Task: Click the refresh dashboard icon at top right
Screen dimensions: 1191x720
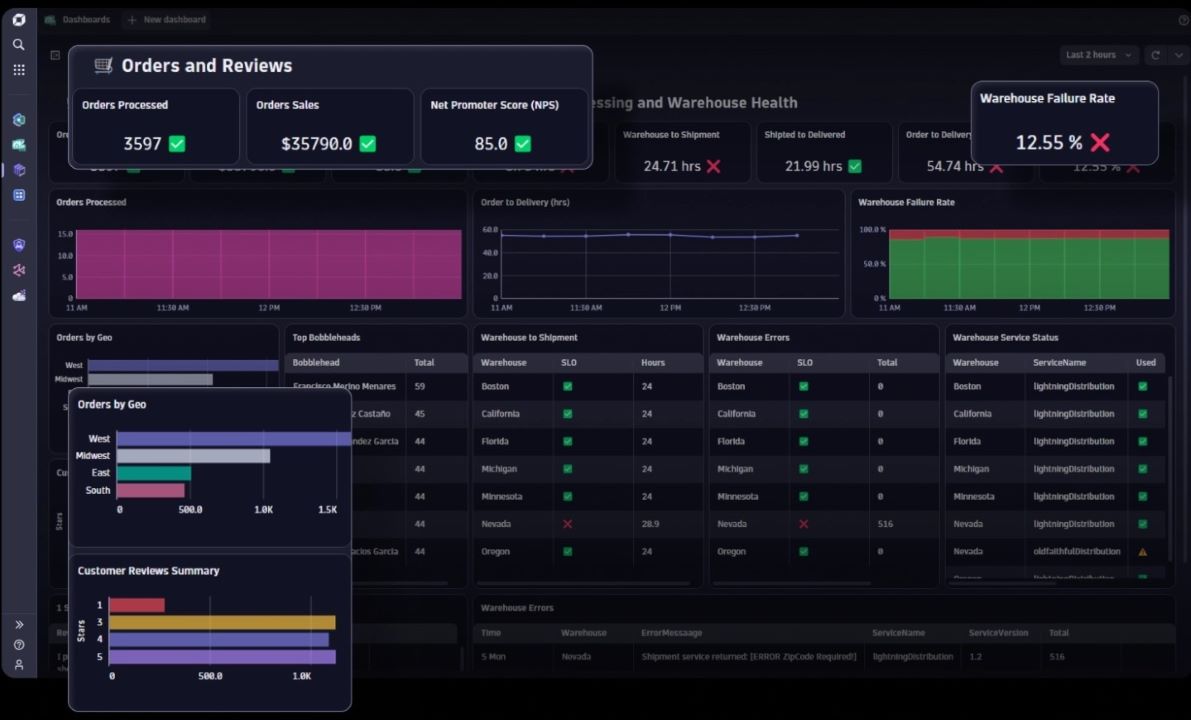Action: pos(1156,55)
